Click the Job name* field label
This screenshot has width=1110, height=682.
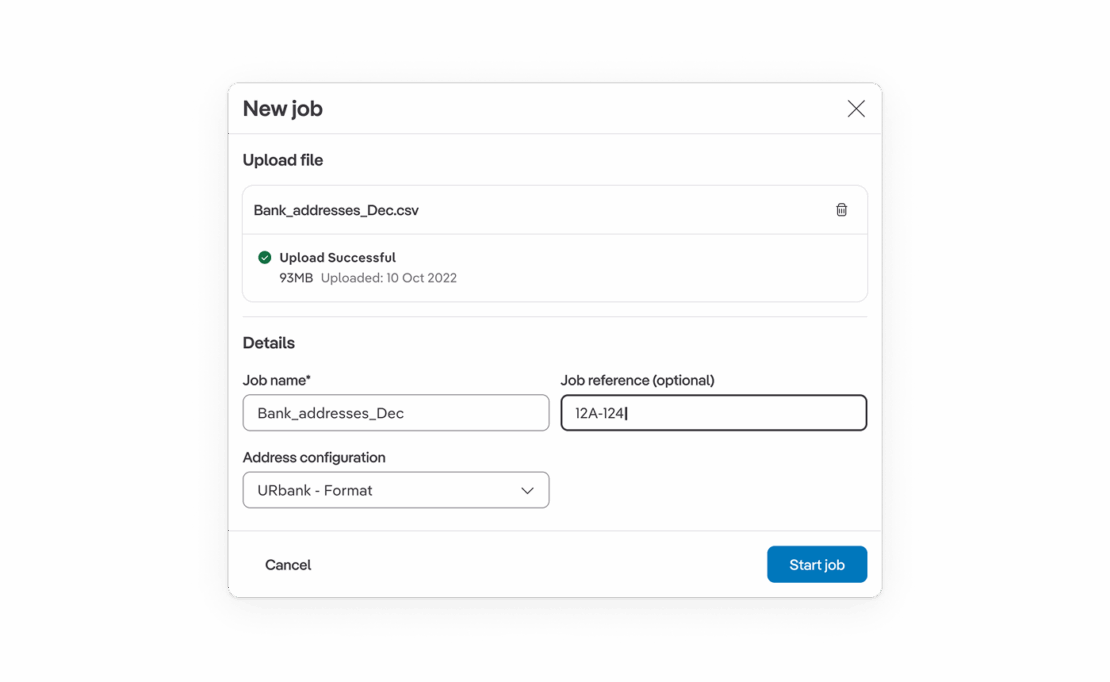coord(277,380)
